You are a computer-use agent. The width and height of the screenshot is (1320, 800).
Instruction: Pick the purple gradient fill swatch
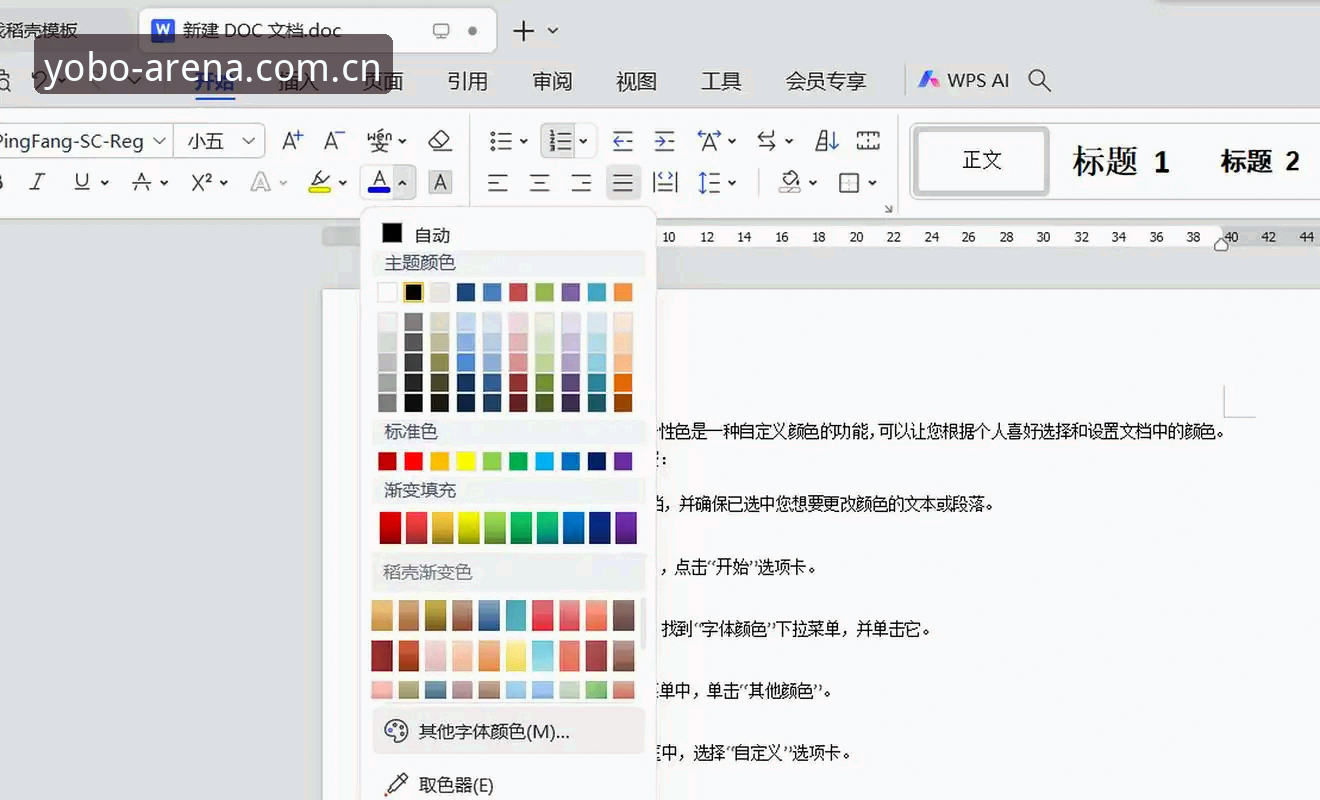(x=626, y=528)
